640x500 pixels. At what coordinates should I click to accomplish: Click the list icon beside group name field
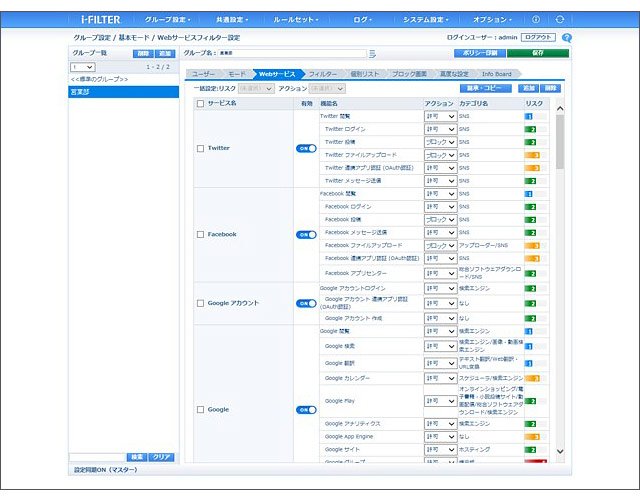[372, 53]
